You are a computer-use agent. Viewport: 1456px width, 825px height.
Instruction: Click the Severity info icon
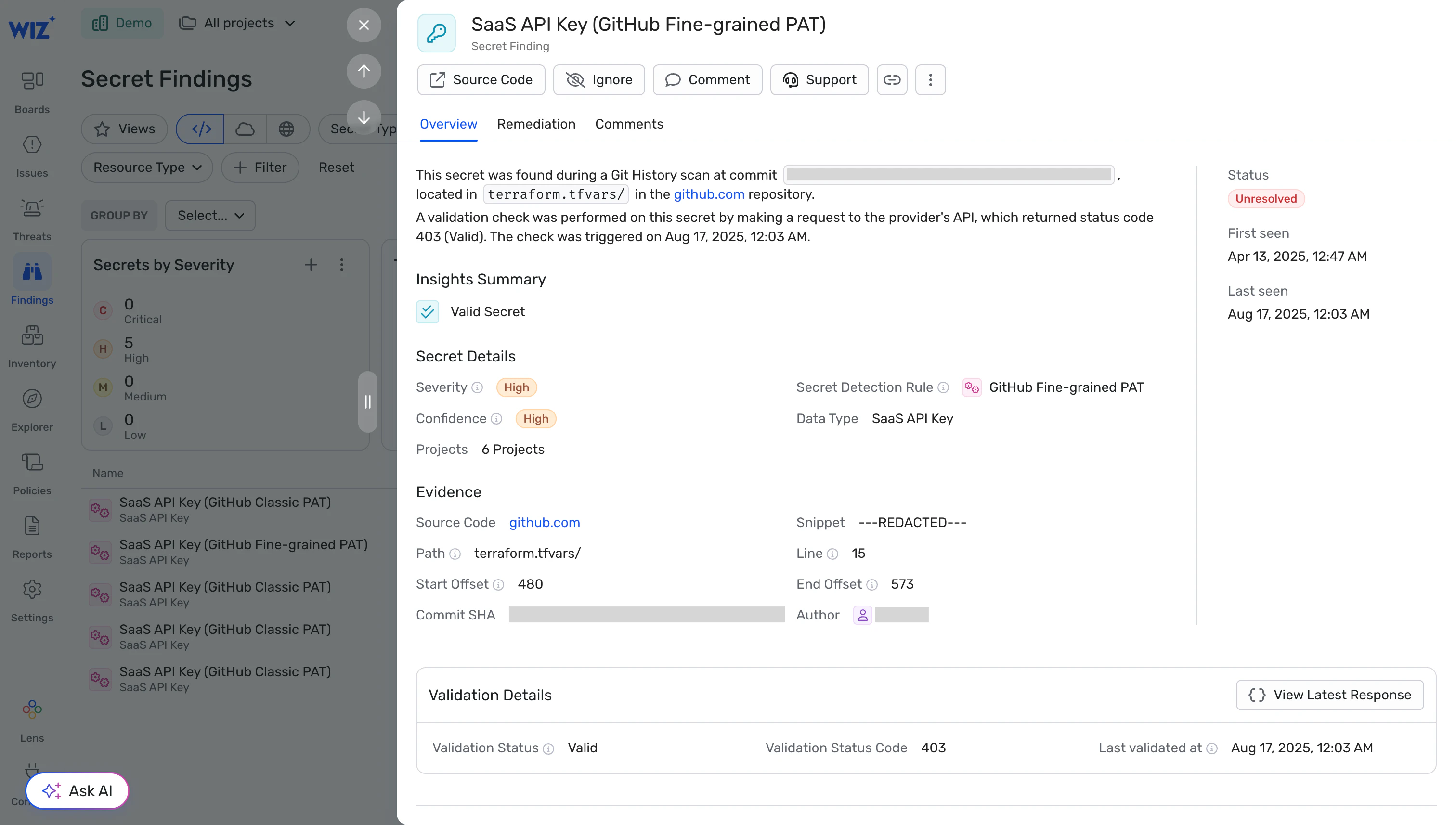click(x=477, y=387)
